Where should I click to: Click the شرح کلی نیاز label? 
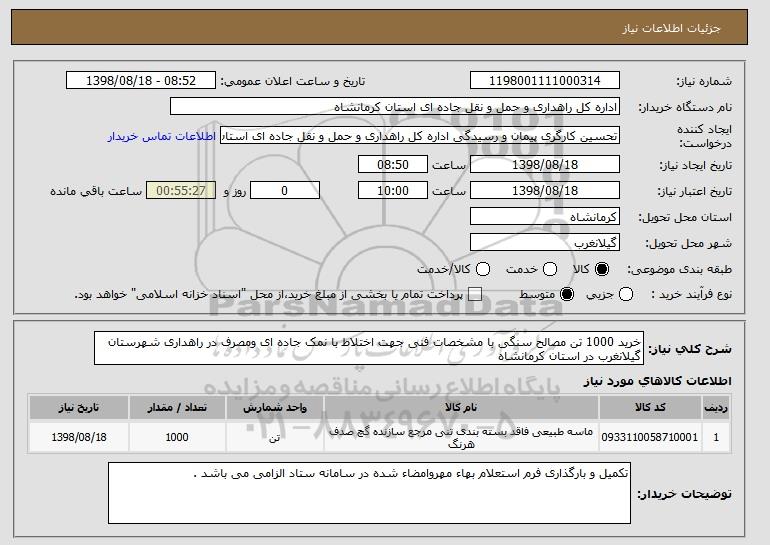pyautogui.click(x=690, y=349)
